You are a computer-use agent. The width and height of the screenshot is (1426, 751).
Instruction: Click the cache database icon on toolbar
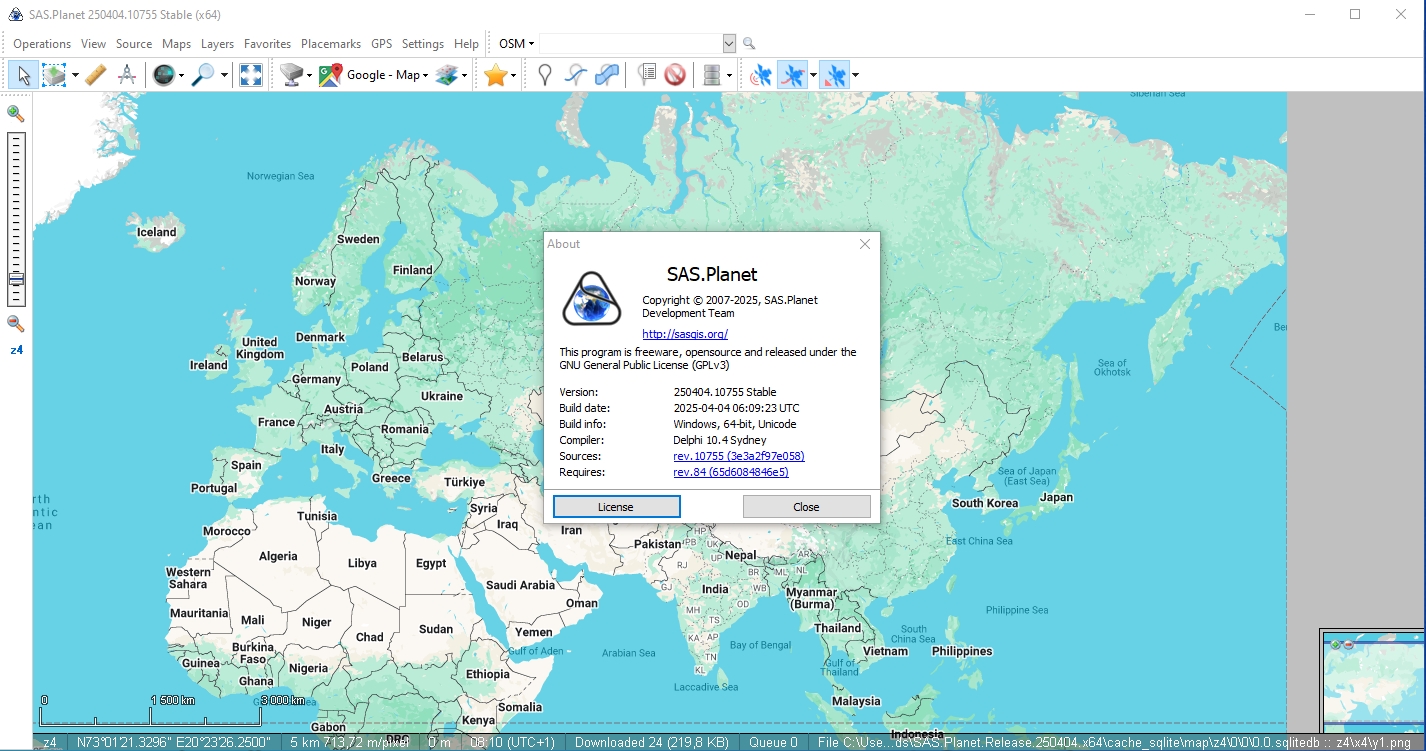tap(712, 74)
